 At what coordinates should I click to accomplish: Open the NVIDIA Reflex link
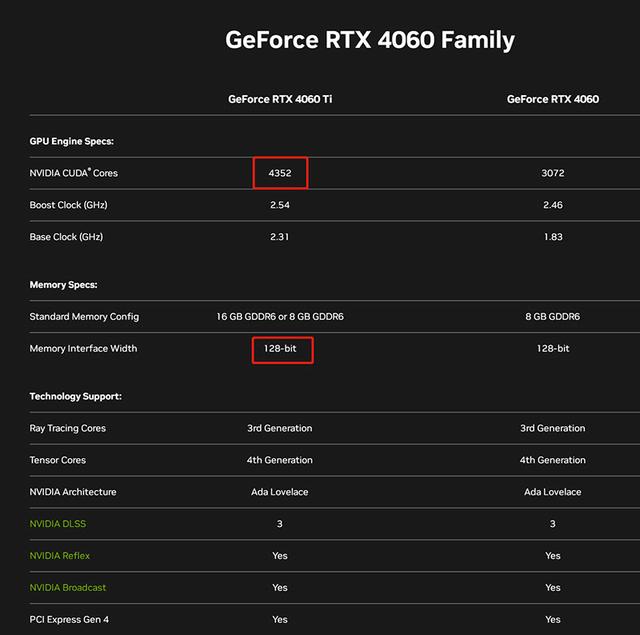pyautogui.click(x=60, y=555)
